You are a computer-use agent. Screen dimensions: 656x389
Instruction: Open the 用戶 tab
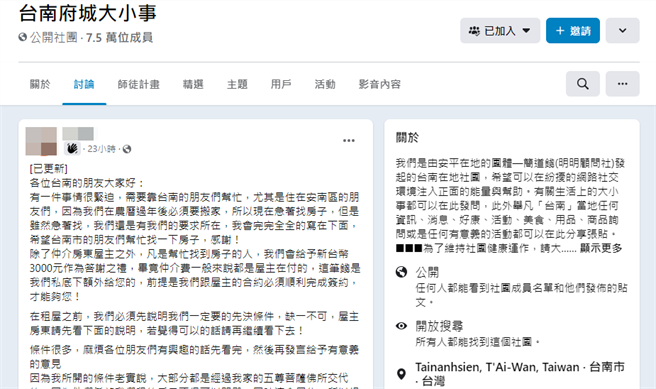pyautogui.click(x=281, y=84)
